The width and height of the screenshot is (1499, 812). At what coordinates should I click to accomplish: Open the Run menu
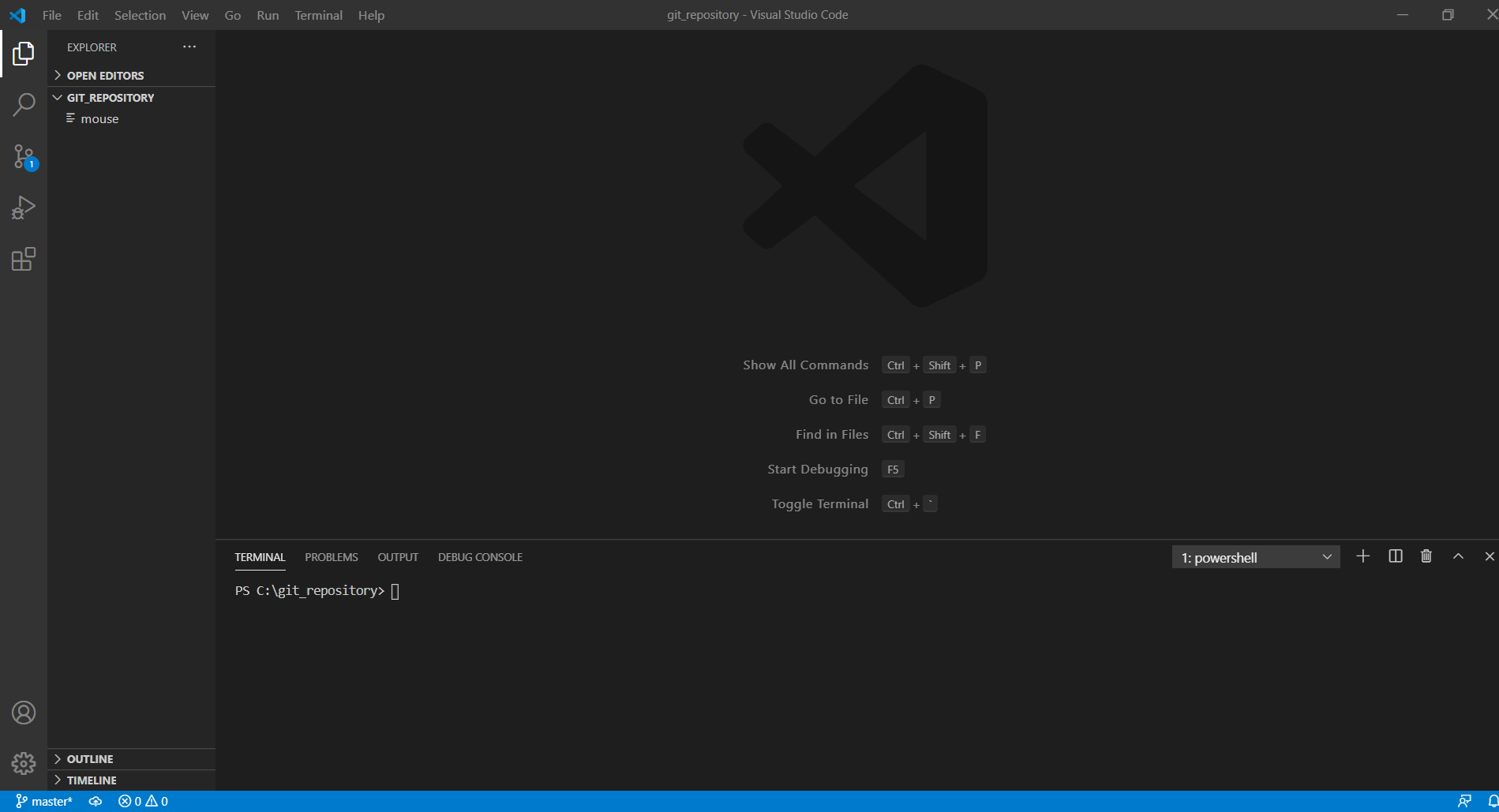pos(268,15)
